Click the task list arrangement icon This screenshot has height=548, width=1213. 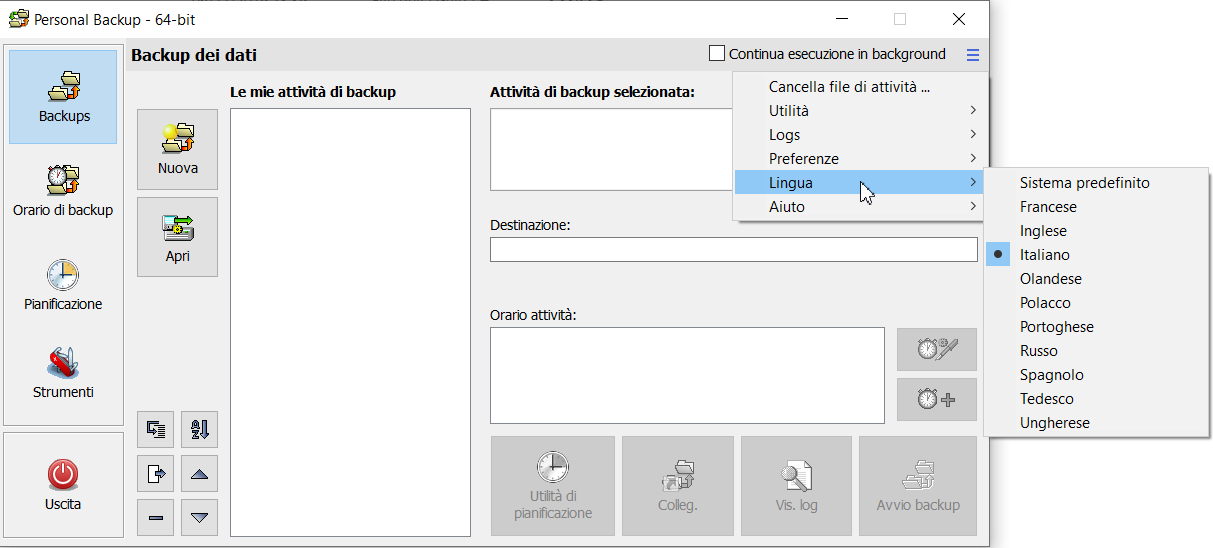[155, 429]
